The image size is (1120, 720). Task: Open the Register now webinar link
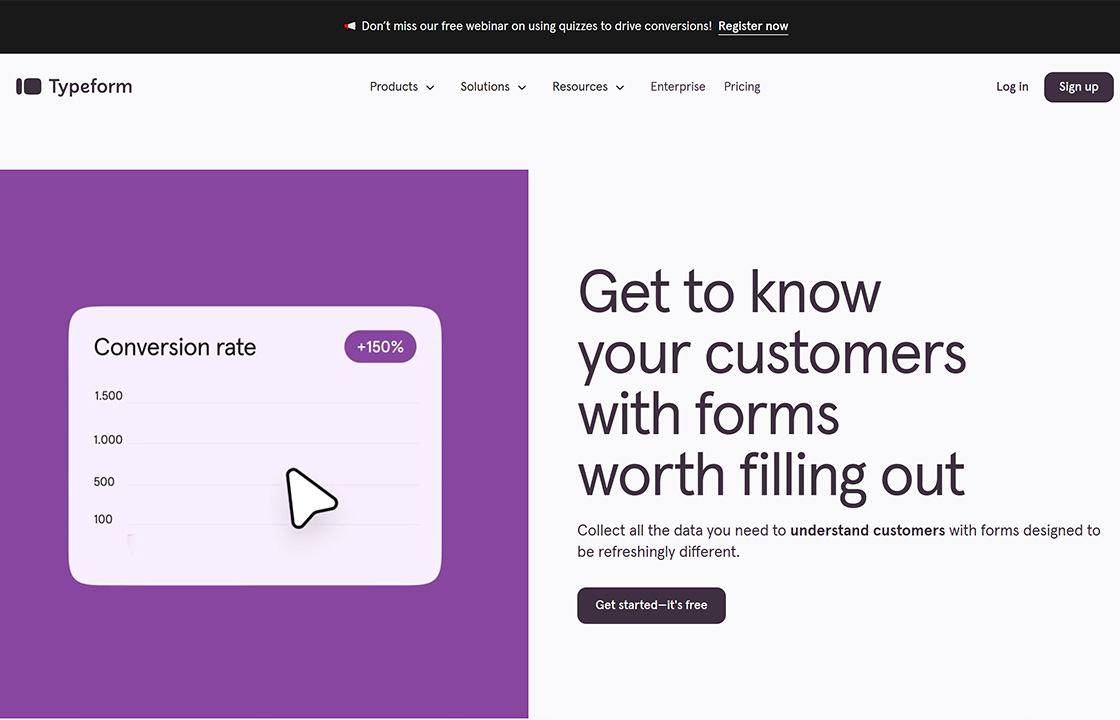(753, 26)
